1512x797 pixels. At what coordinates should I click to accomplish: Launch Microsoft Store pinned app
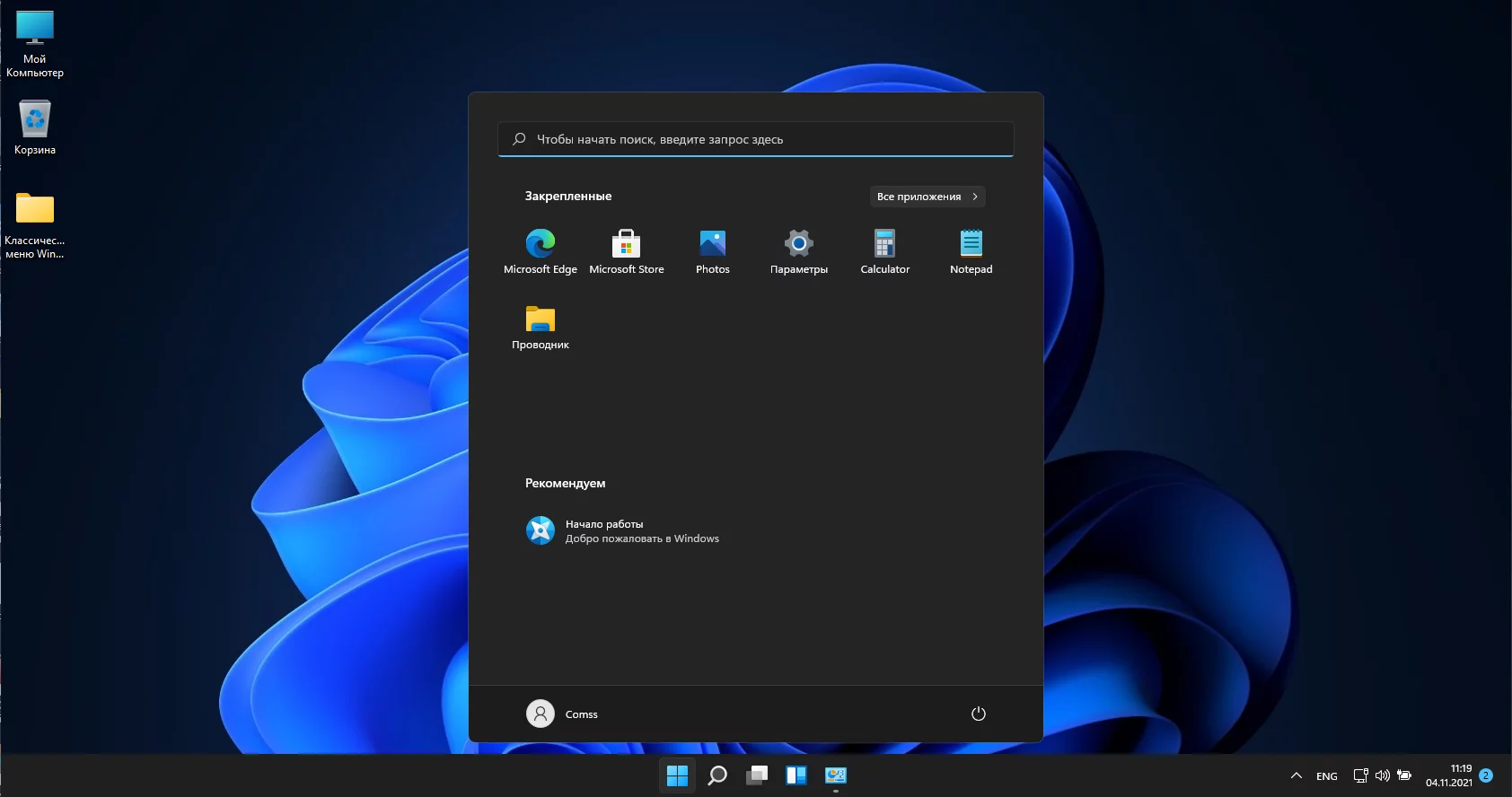pos(626,250)
